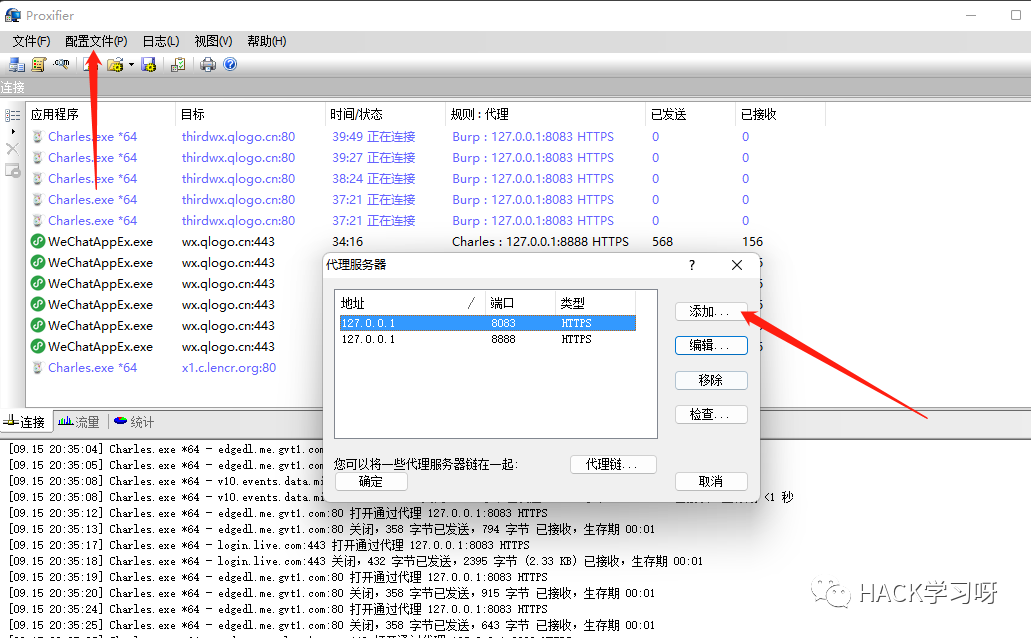This screenshot has width=1031, height=638.
Task: Open the 视图(V) menu
Action: click(x=213, y=41)
